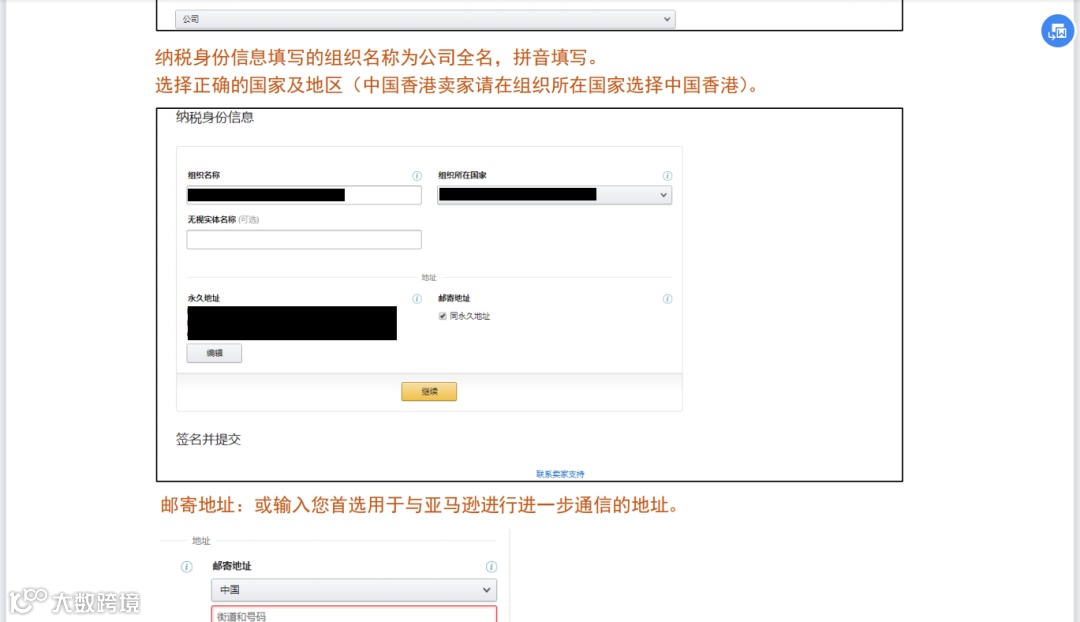The image size is (1080, 622).
Task: Click the 组织名称 text field
Action: 302,194
